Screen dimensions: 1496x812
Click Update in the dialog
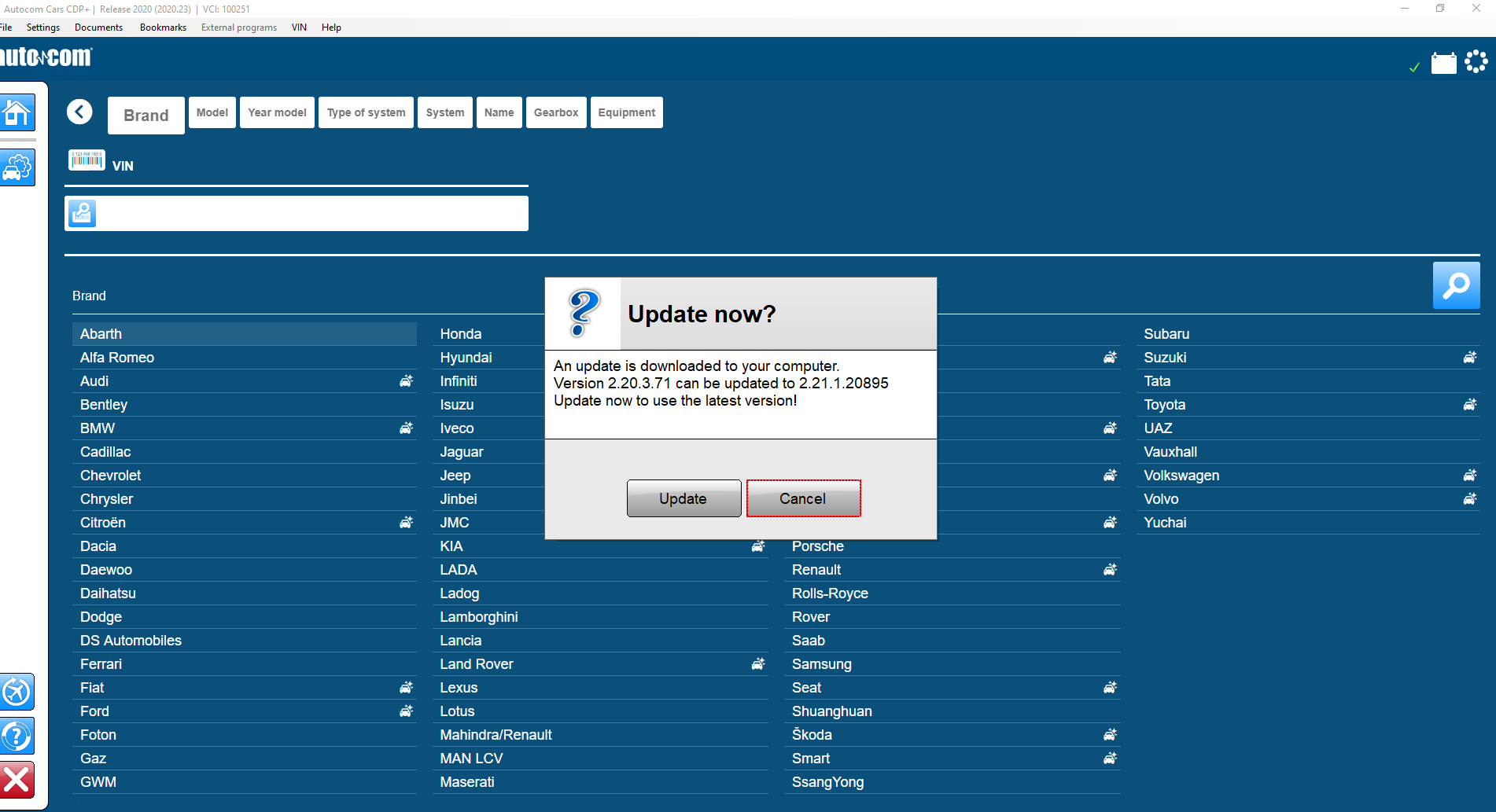(x=684, y=498)
